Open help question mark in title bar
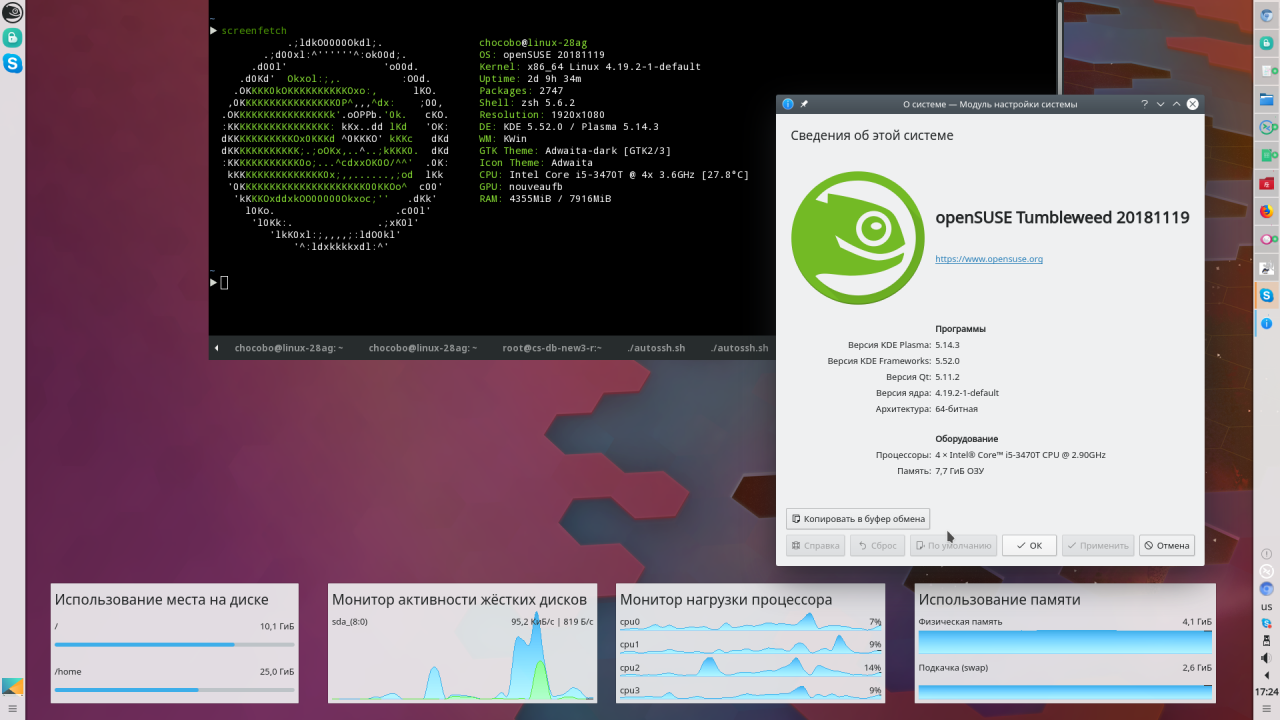This screenshot has height=720, width=1280. pos(1144,104)
